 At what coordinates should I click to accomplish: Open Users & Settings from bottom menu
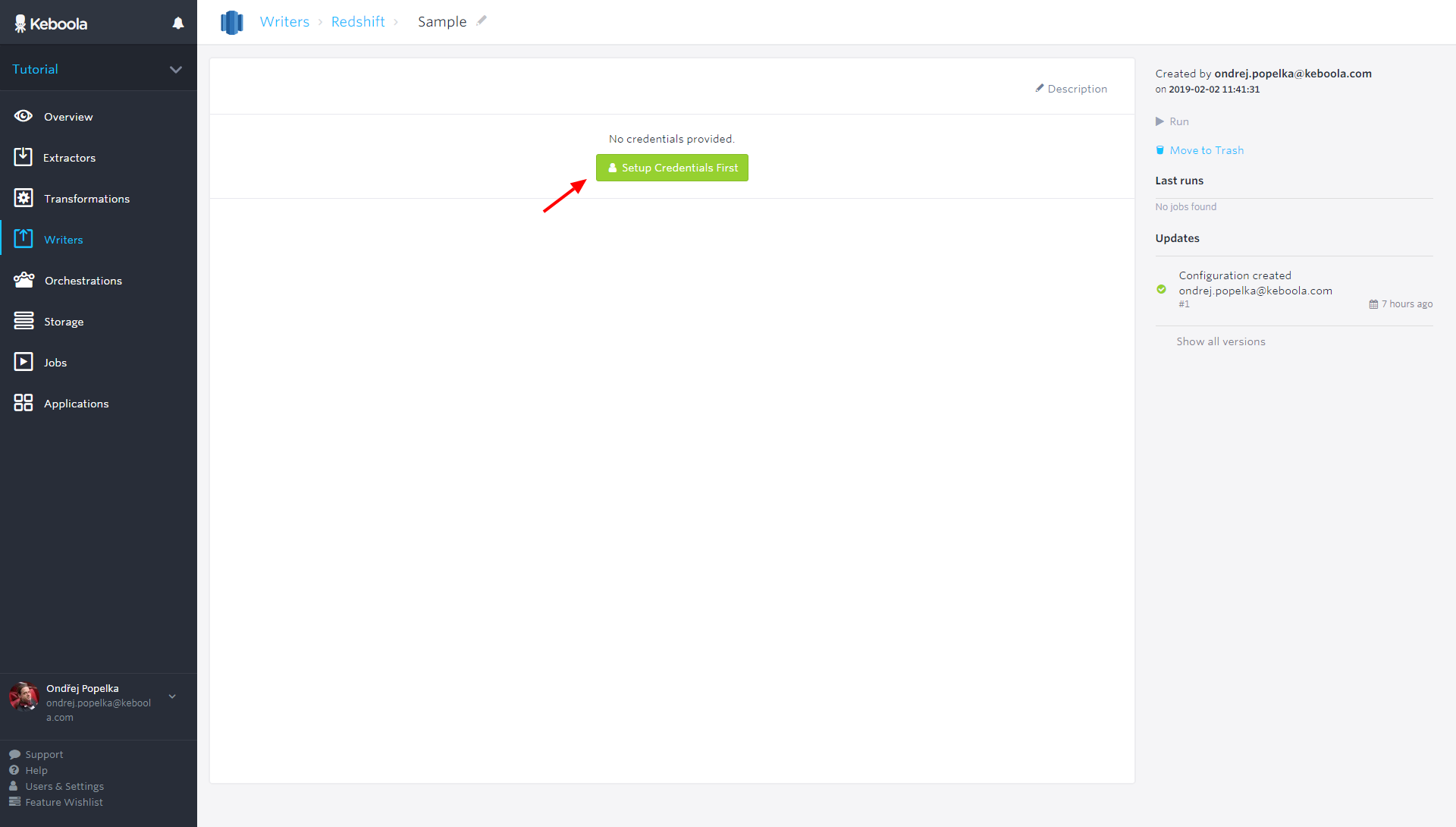click(x=63, y=786)
